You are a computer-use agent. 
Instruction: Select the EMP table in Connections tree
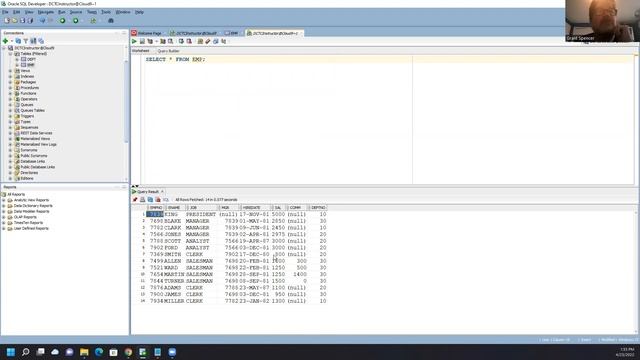coord(30,65)
